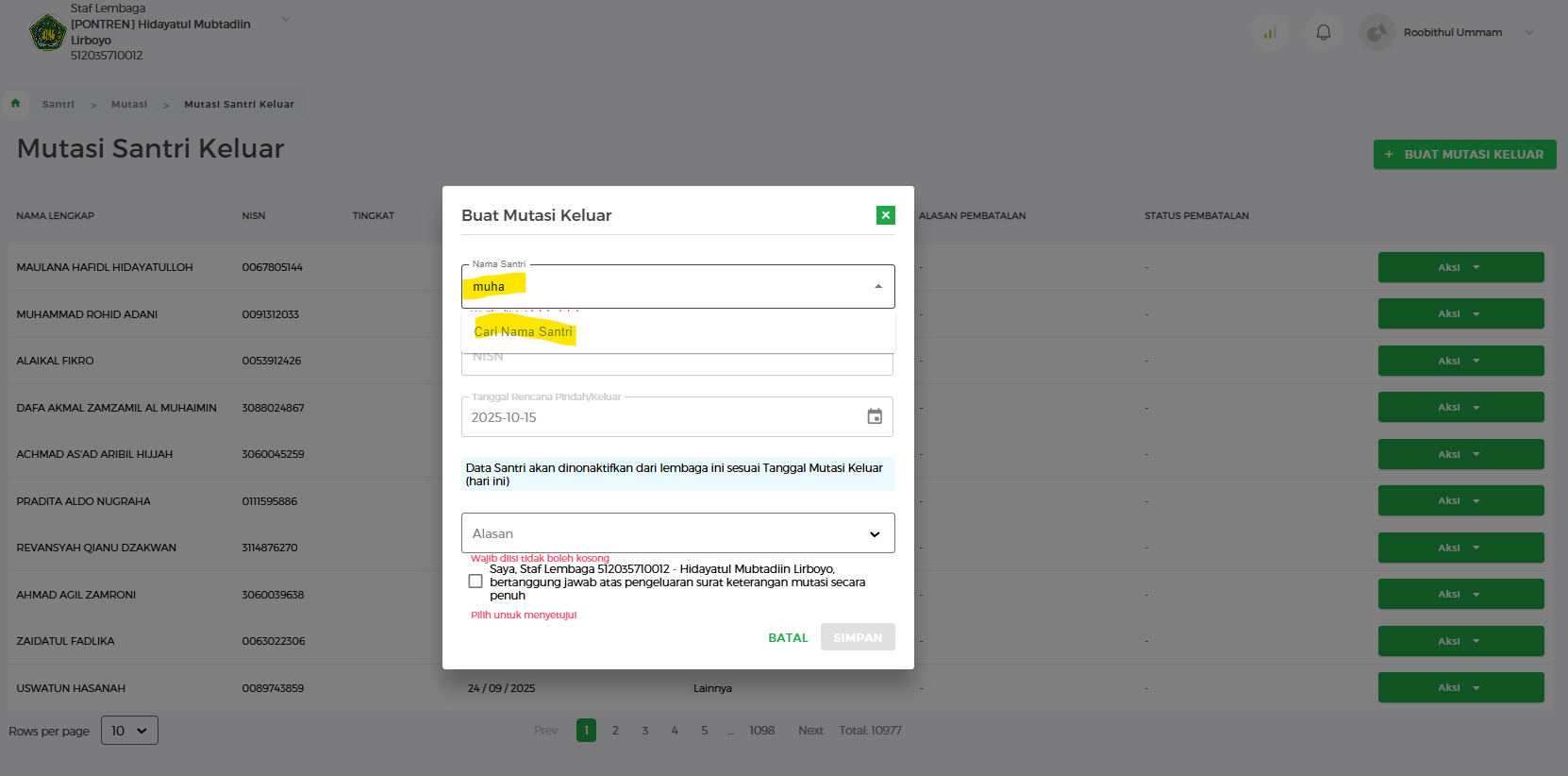Open the Alasan dropdown
Screen dimensions: 1568x776
(x=677, y=533)
